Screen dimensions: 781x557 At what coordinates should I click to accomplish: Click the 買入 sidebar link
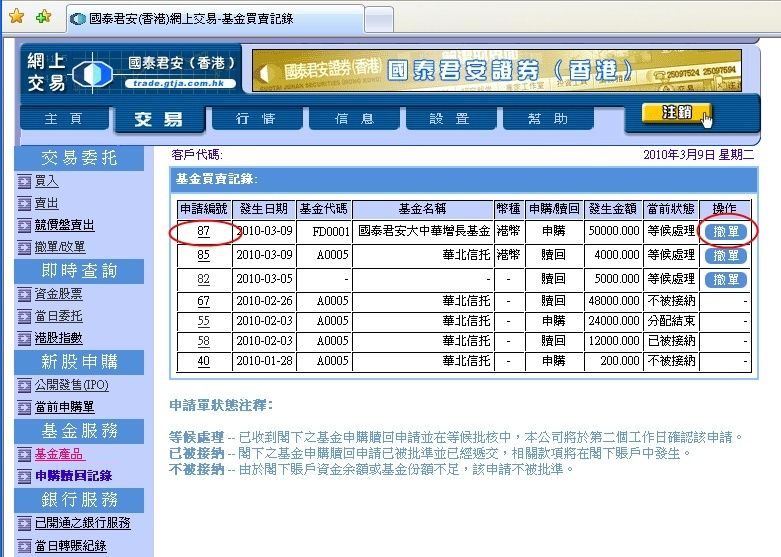[x=46, y=181]
